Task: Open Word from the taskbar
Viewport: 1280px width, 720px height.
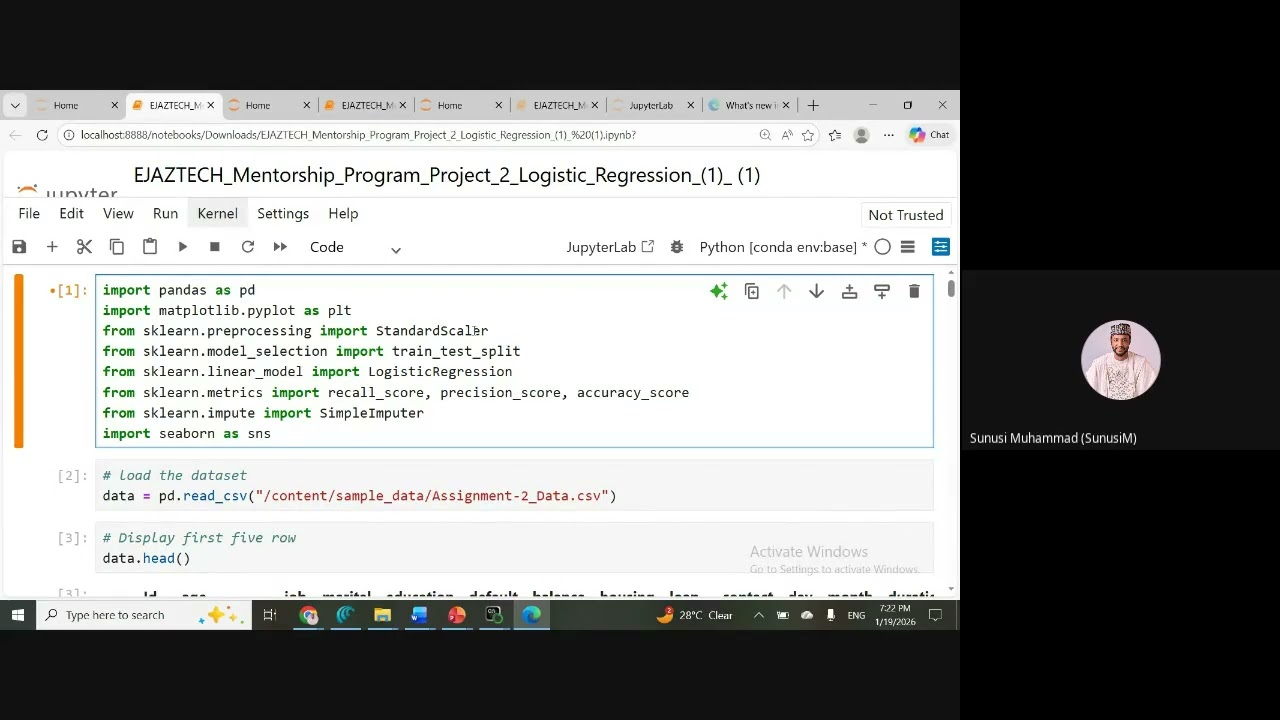Action: tap(419, 615)
